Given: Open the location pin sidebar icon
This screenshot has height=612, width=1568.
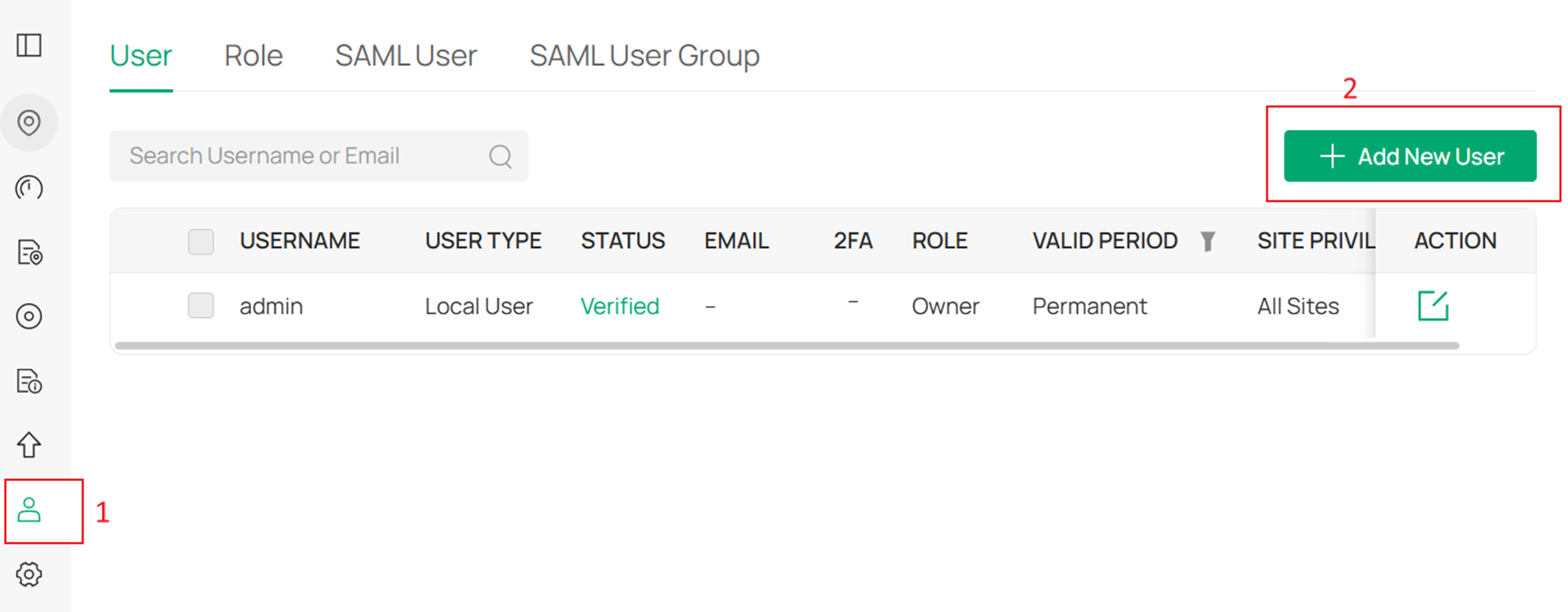Looking at the screenshot, I should (29, 123).
